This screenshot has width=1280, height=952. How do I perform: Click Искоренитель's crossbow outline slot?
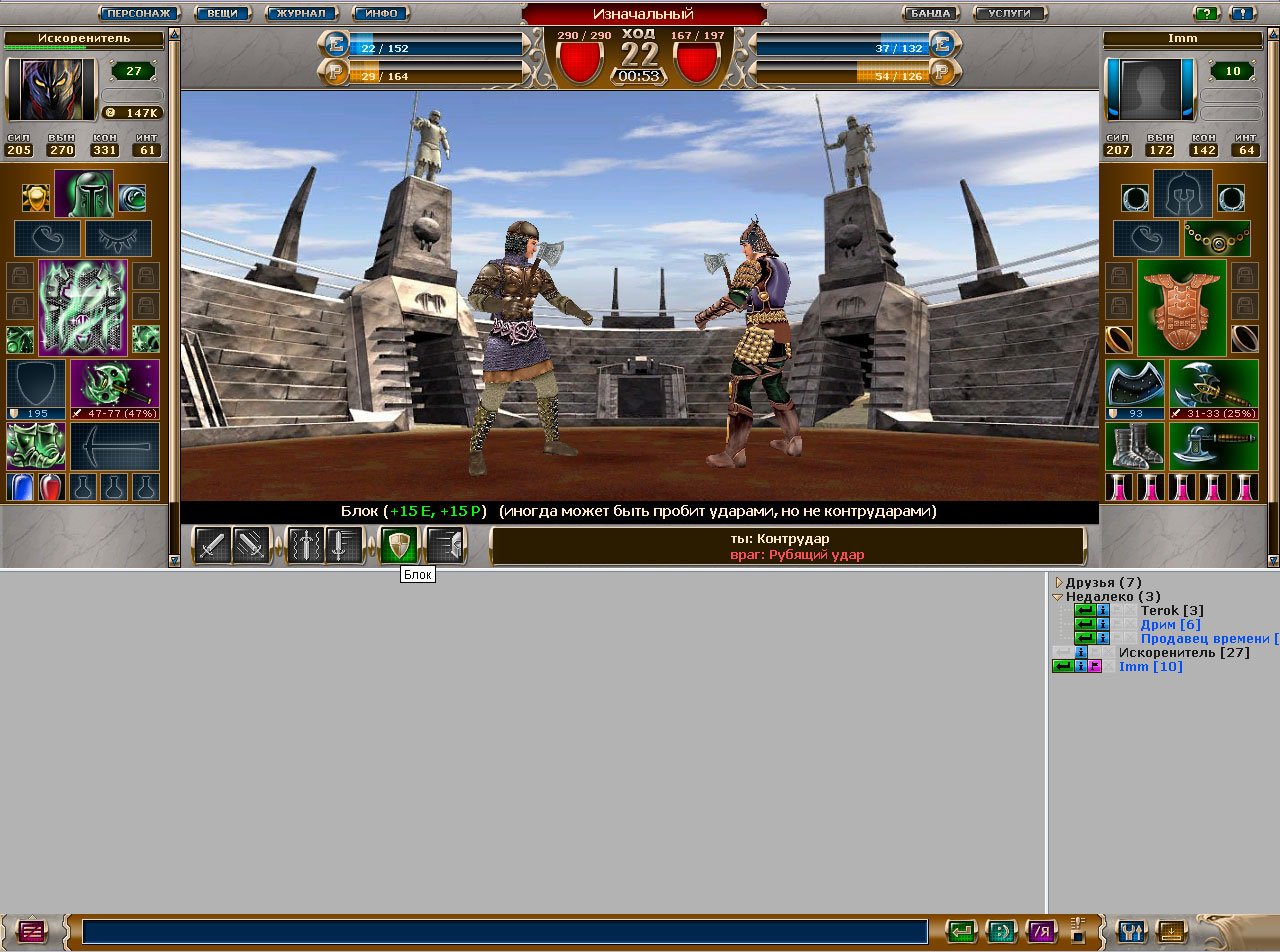pos(115,446)
